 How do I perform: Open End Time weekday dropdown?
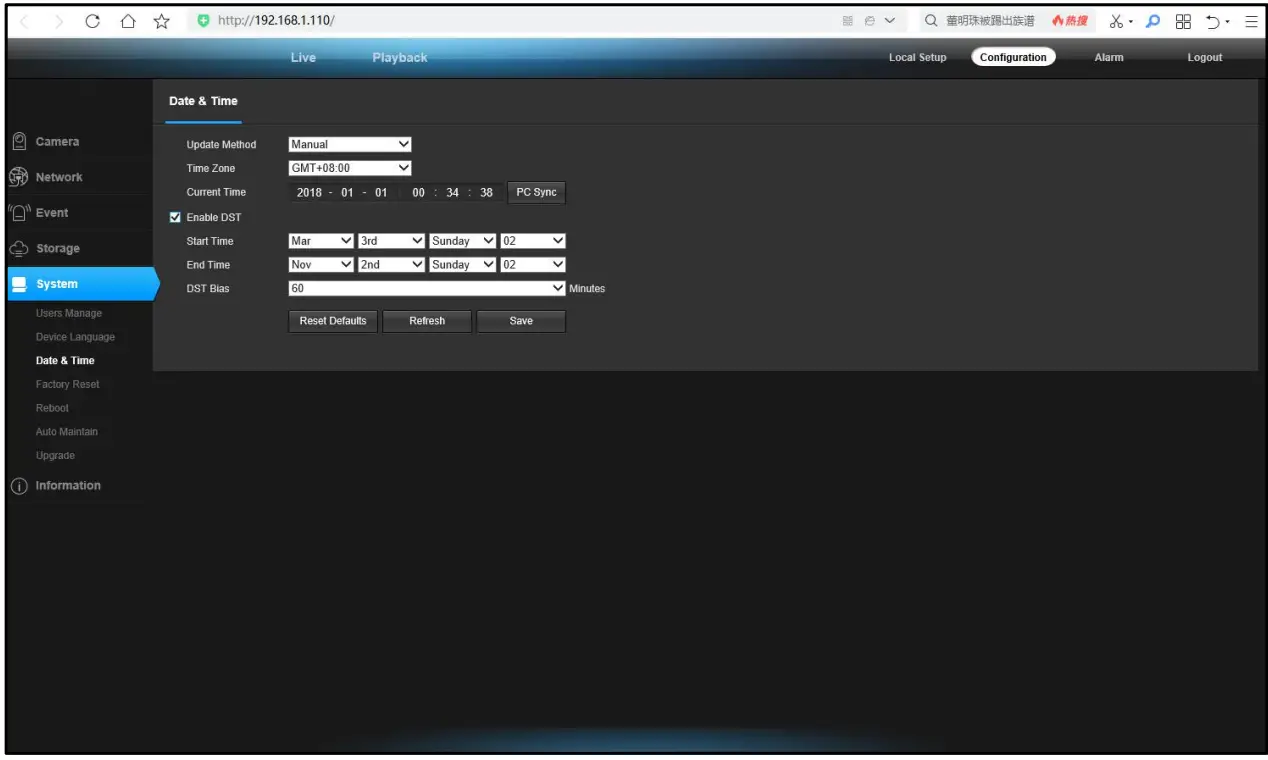pos(462,265)
